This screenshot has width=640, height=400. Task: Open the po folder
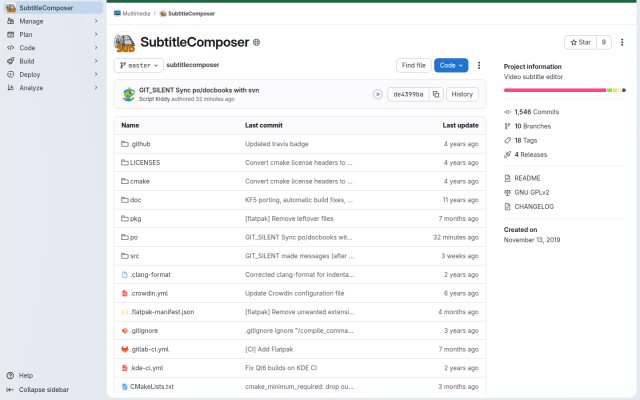click(134, 238)
